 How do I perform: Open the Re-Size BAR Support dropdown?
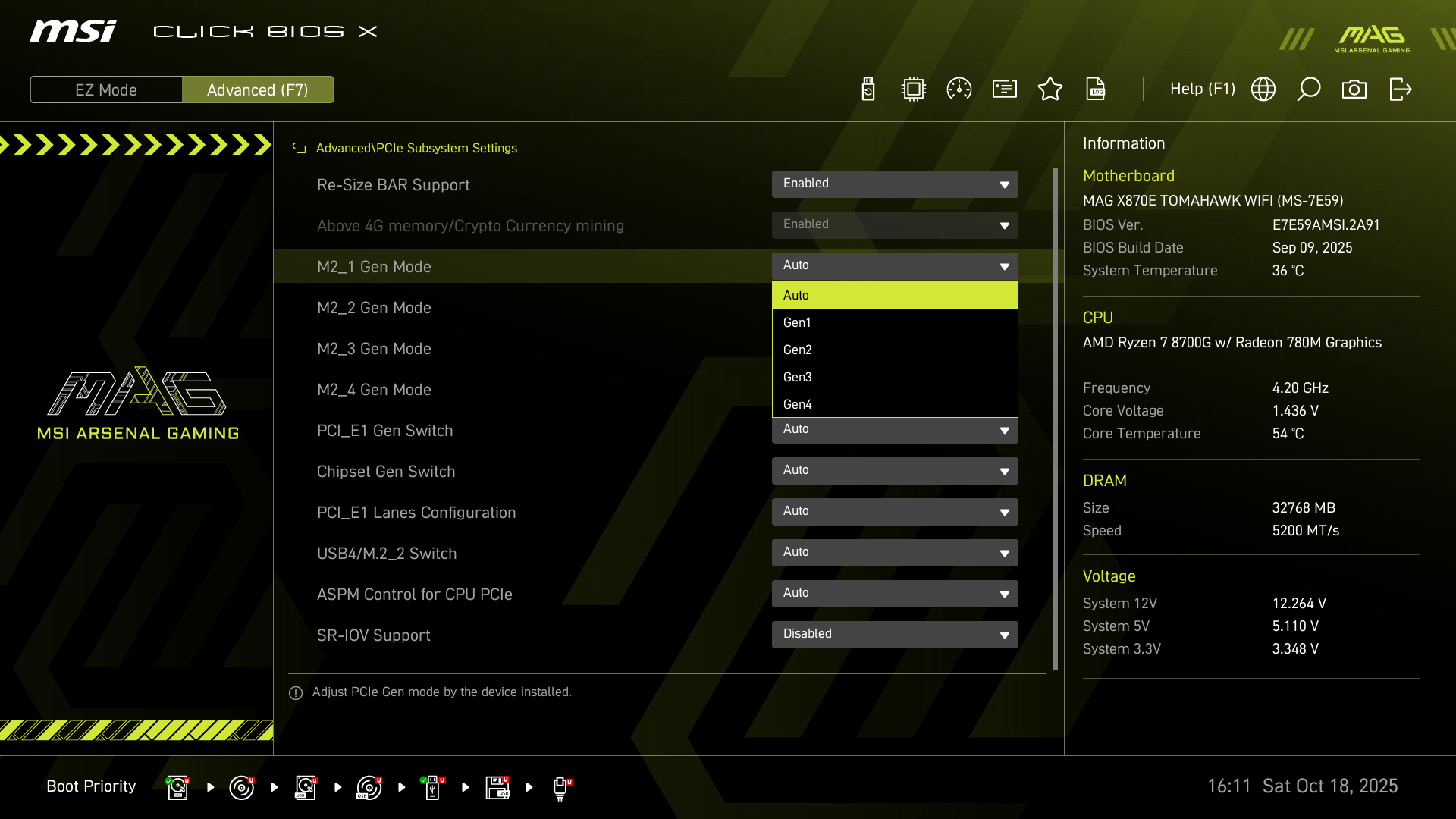(894, 184)
